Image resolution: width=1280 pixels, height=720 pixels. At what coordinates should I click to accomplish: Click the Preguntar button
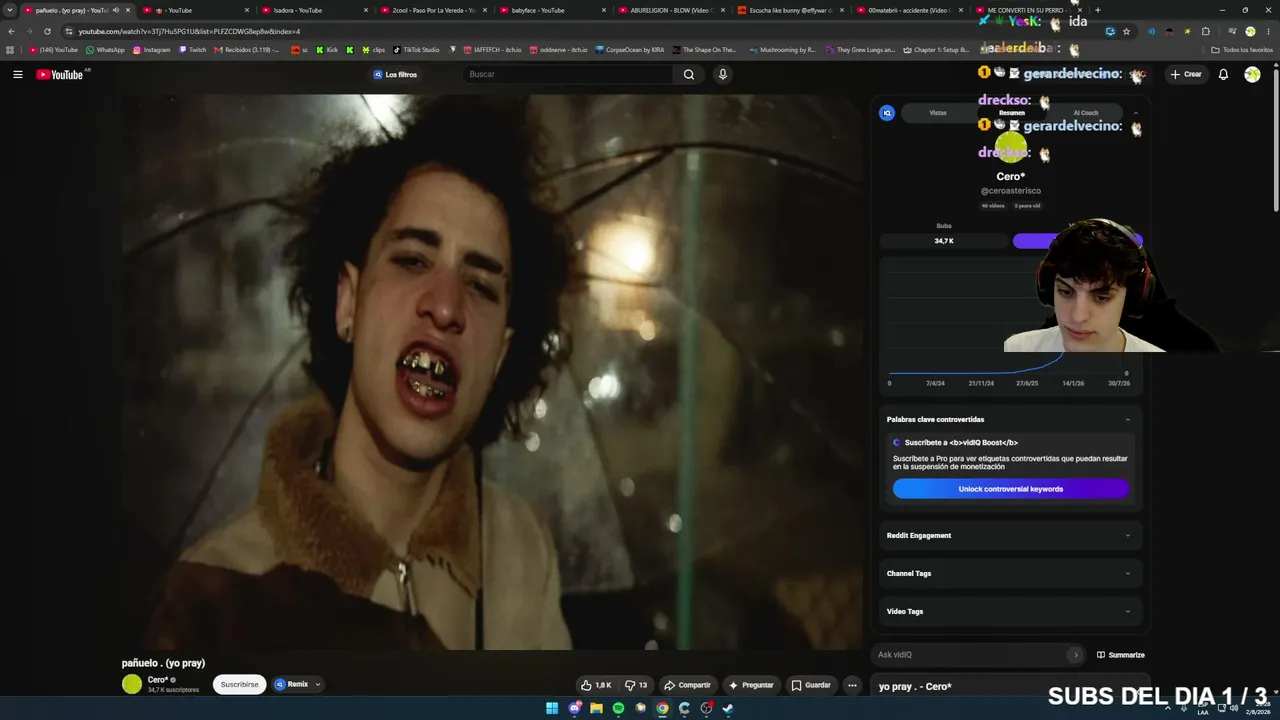click(751, 685)
